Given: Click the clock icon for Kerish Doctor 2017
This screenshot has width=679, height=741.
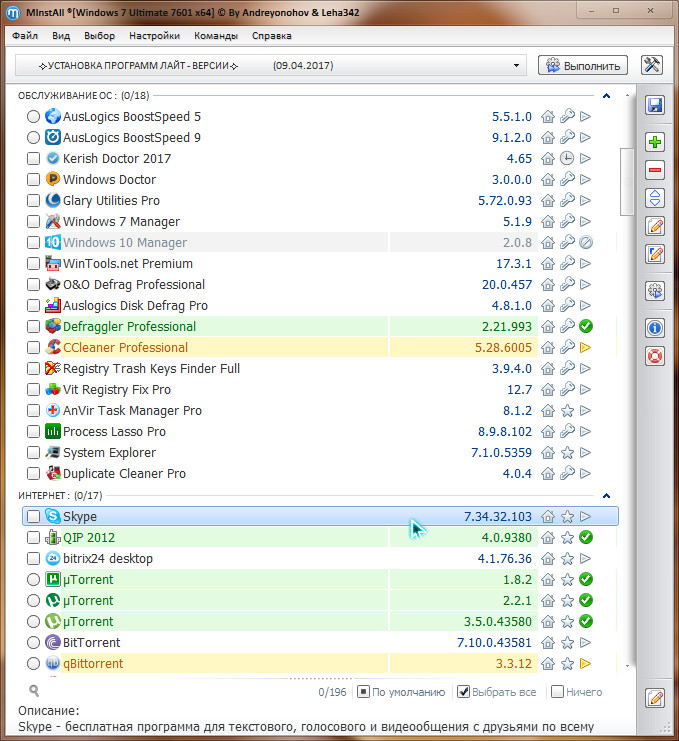Looking at the screenshot, I should click(567, 158).
